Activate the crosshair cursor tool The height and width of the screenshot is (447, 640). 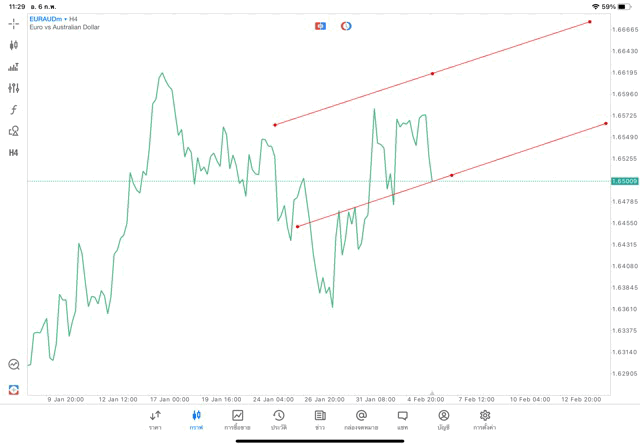pos(14,24)
